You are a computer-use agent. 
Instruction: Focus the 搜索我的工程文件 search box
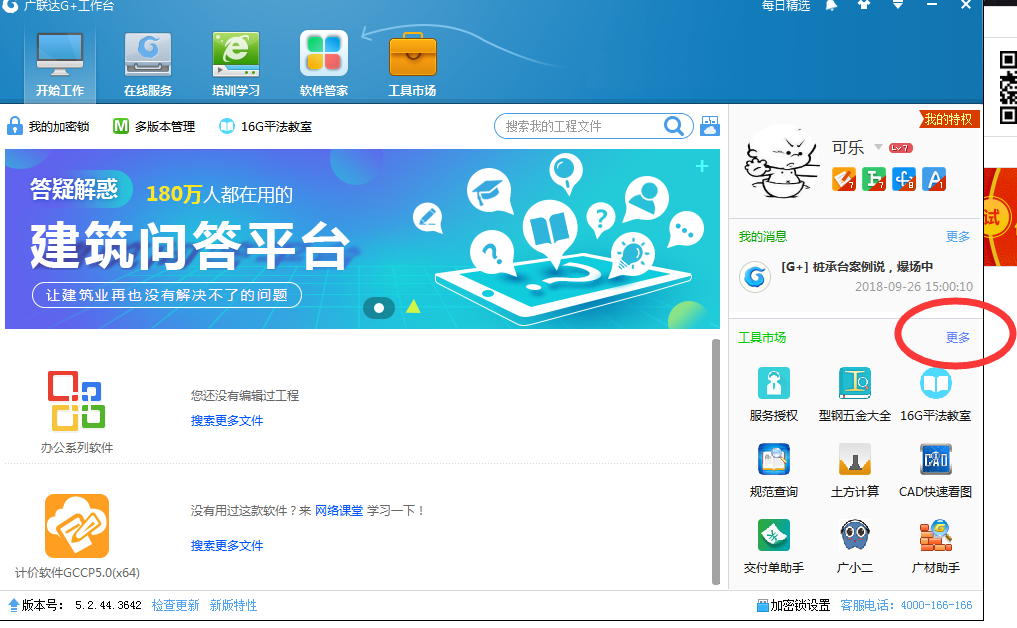coord(580,126)
